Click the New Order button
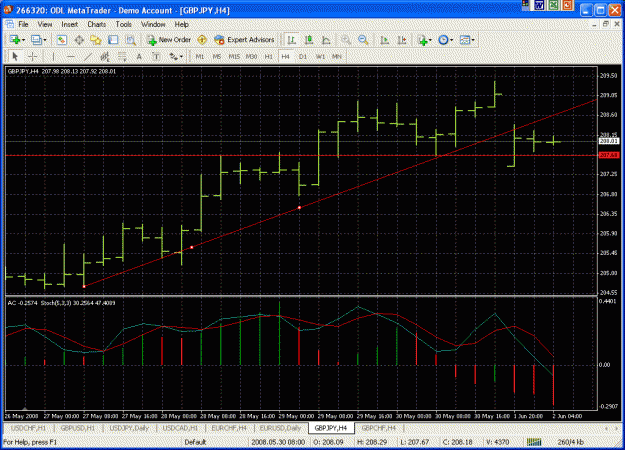Screen dimensions: 625x450 [x=169, y=40]
